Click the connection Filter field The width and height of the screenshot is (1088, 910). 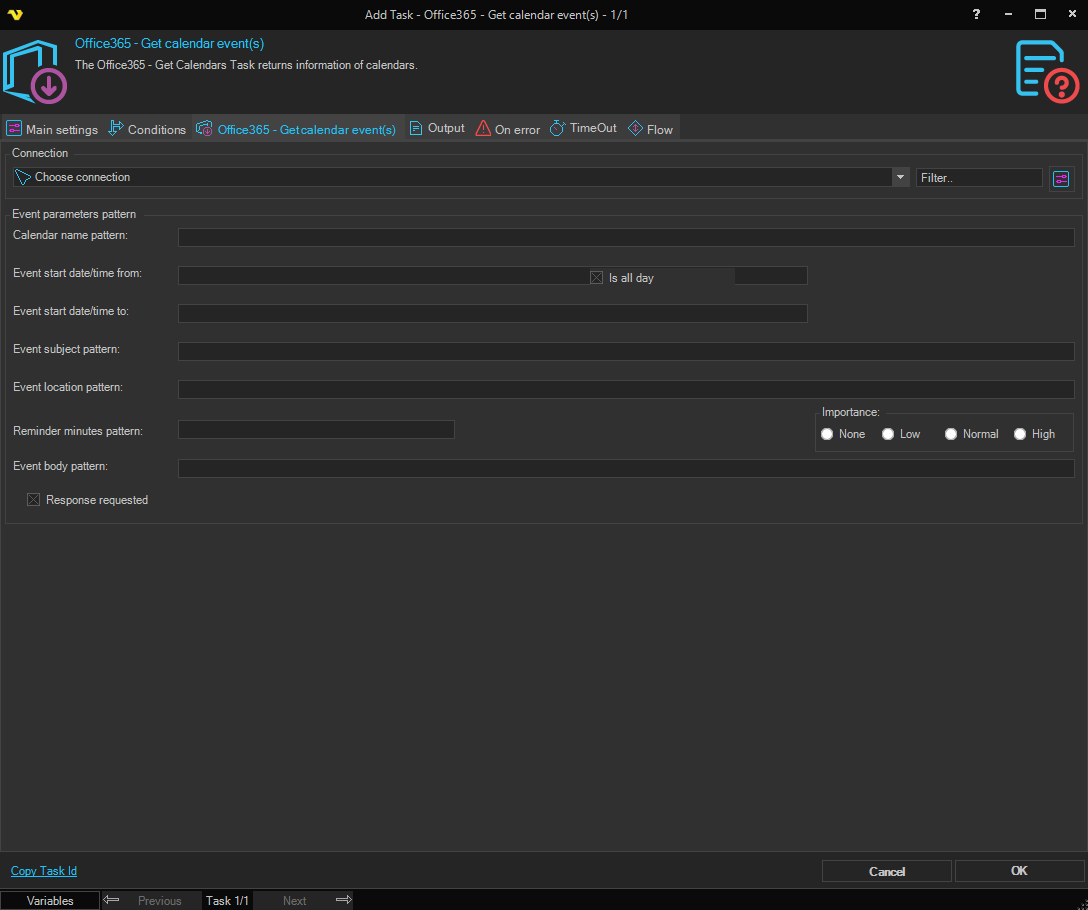[x=979, y=178]
